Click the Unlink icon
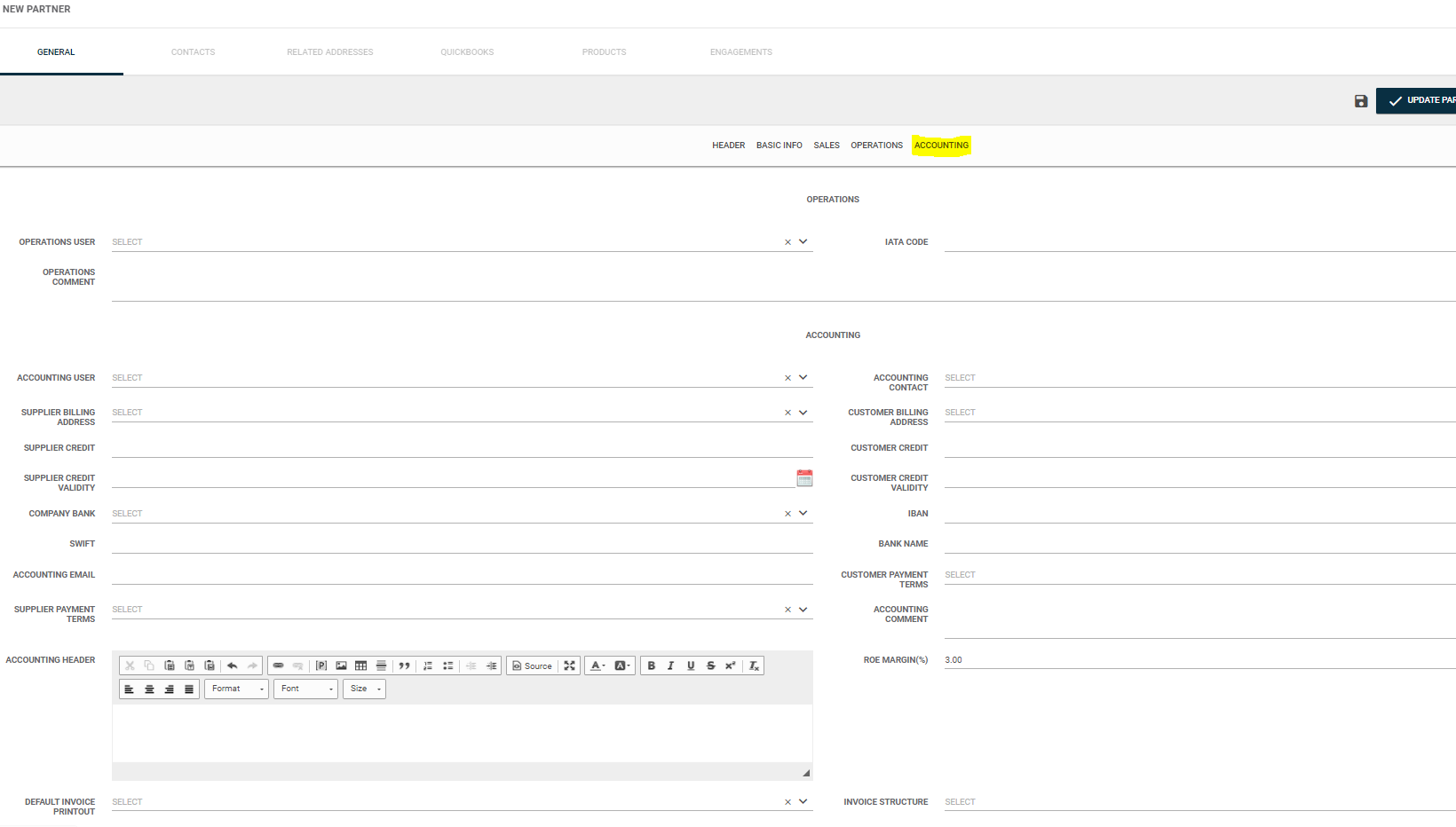This screenshot has width=1456, height=827. 297,666
